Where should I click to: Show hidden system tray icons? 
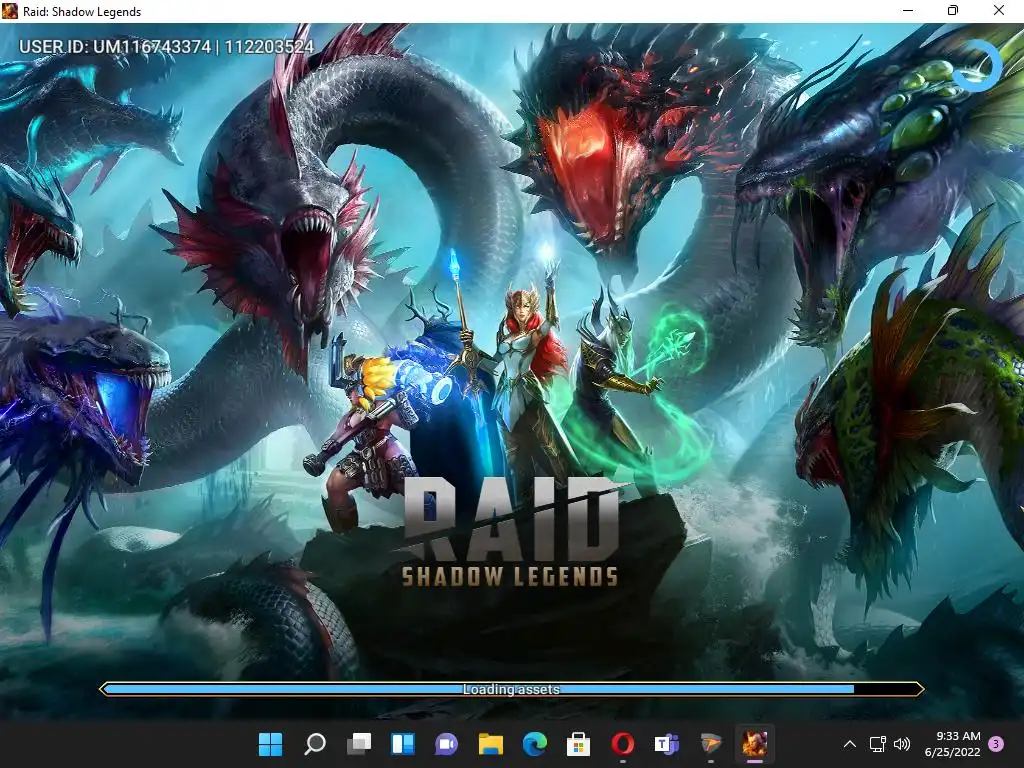850,744
